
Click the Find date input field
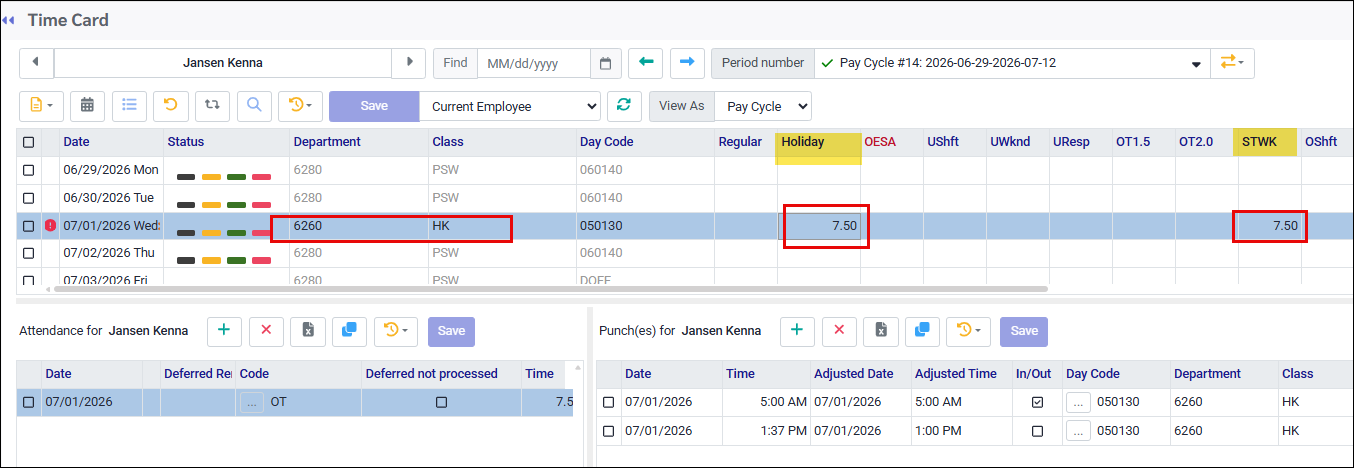534,63
